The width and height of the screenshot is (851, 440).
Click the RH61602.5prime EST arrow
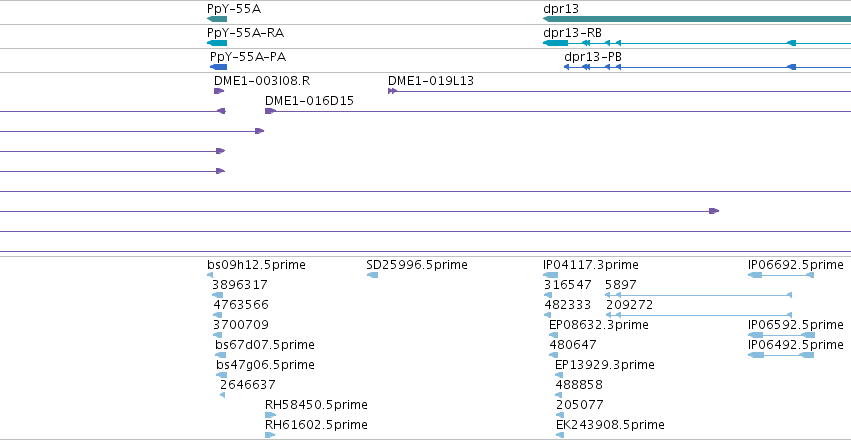pos(270,435)
